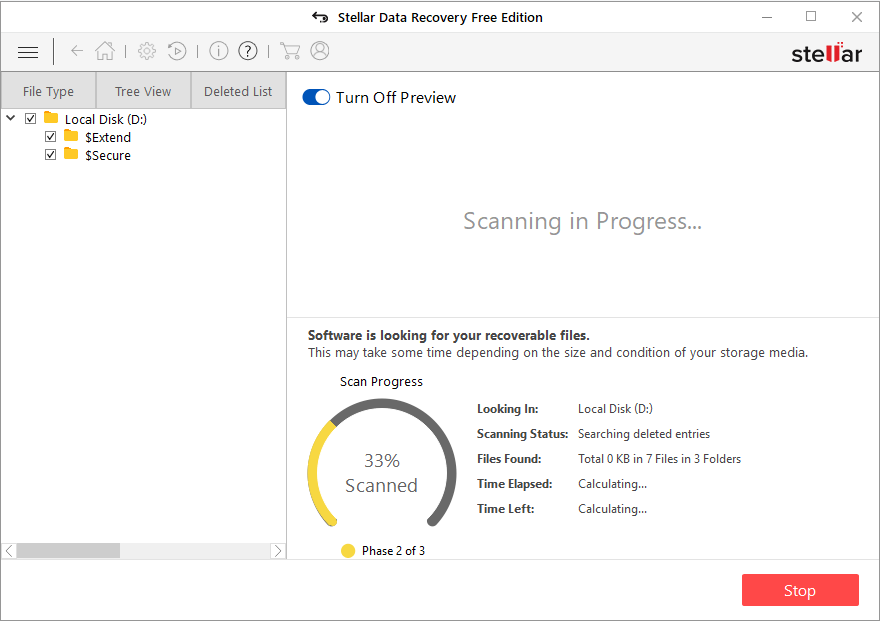Screen dimensions: 880x621
Task: Click the tree panel's scroll right arrow
Action: [x=277, y=551]
